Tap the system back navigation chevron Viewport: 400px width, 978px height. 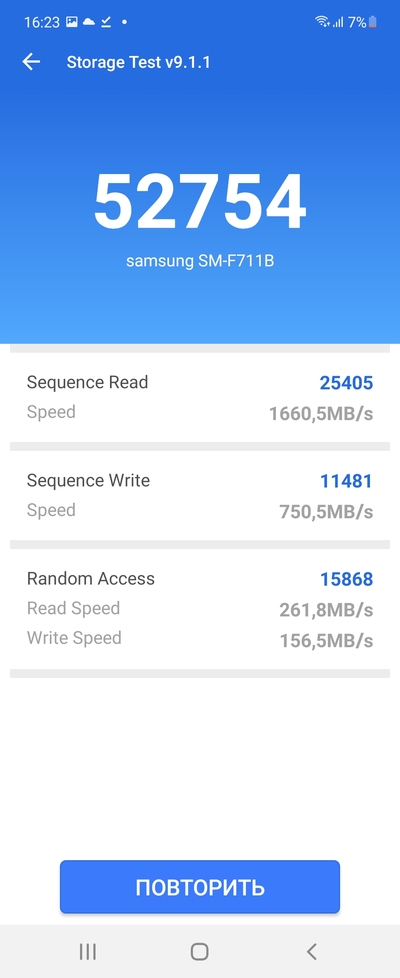pos(312,951)
